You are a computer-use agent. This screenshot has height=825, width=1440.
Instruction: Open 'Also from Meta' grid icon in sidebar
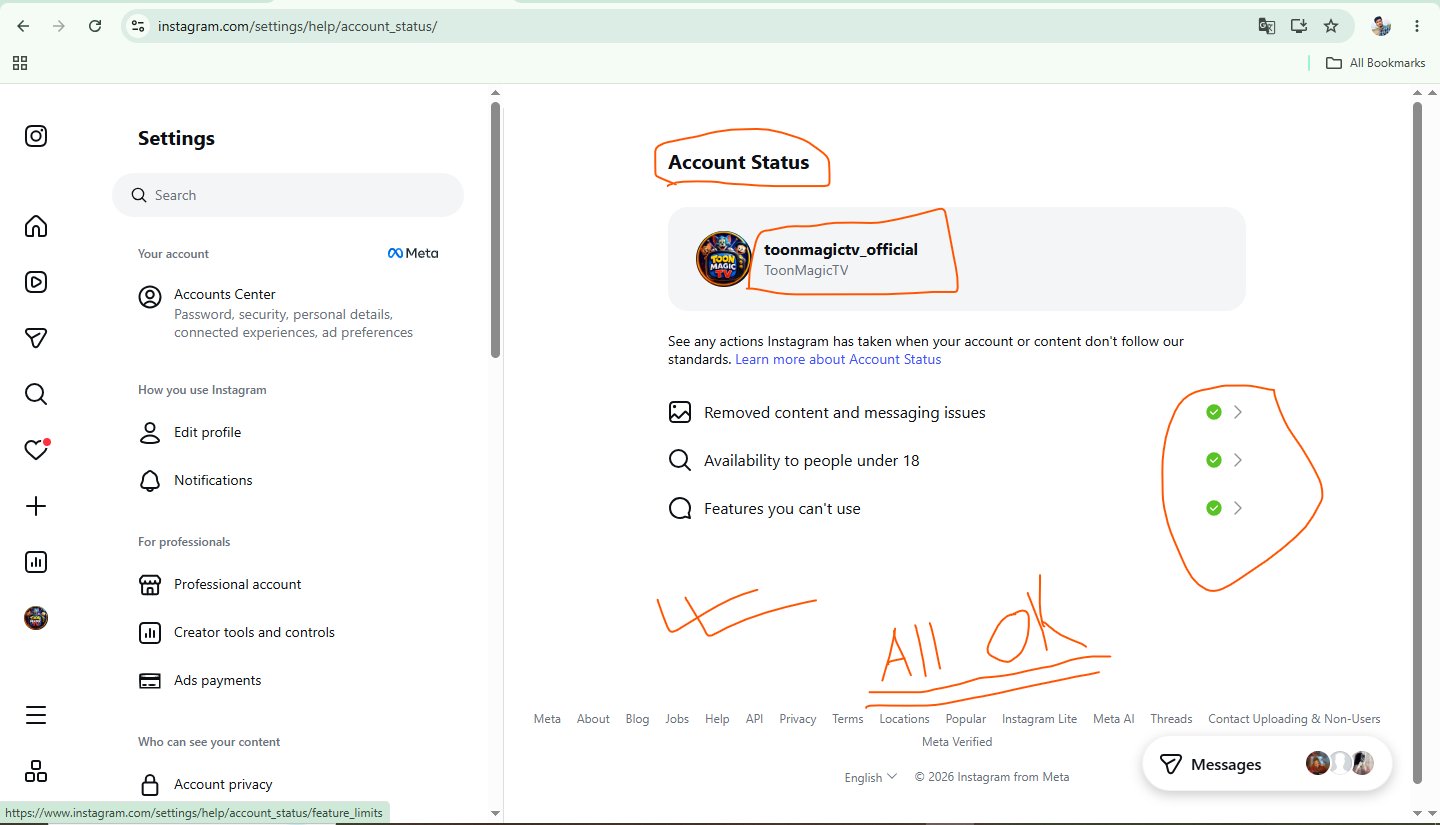pyautogui.click(x=36, y=771)
